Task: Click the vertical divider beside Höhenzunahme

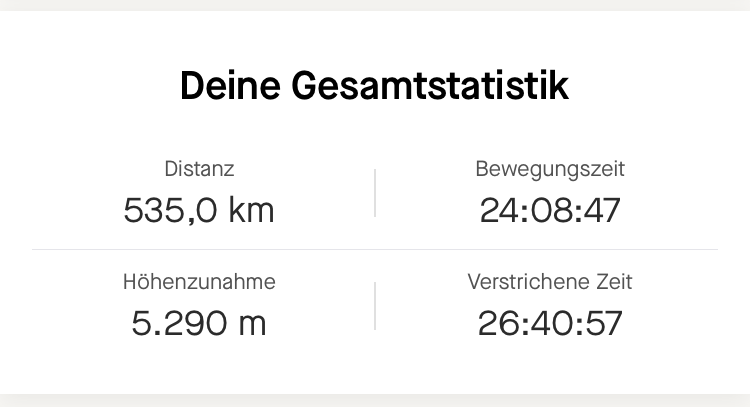Action: [x=375, y=305]
